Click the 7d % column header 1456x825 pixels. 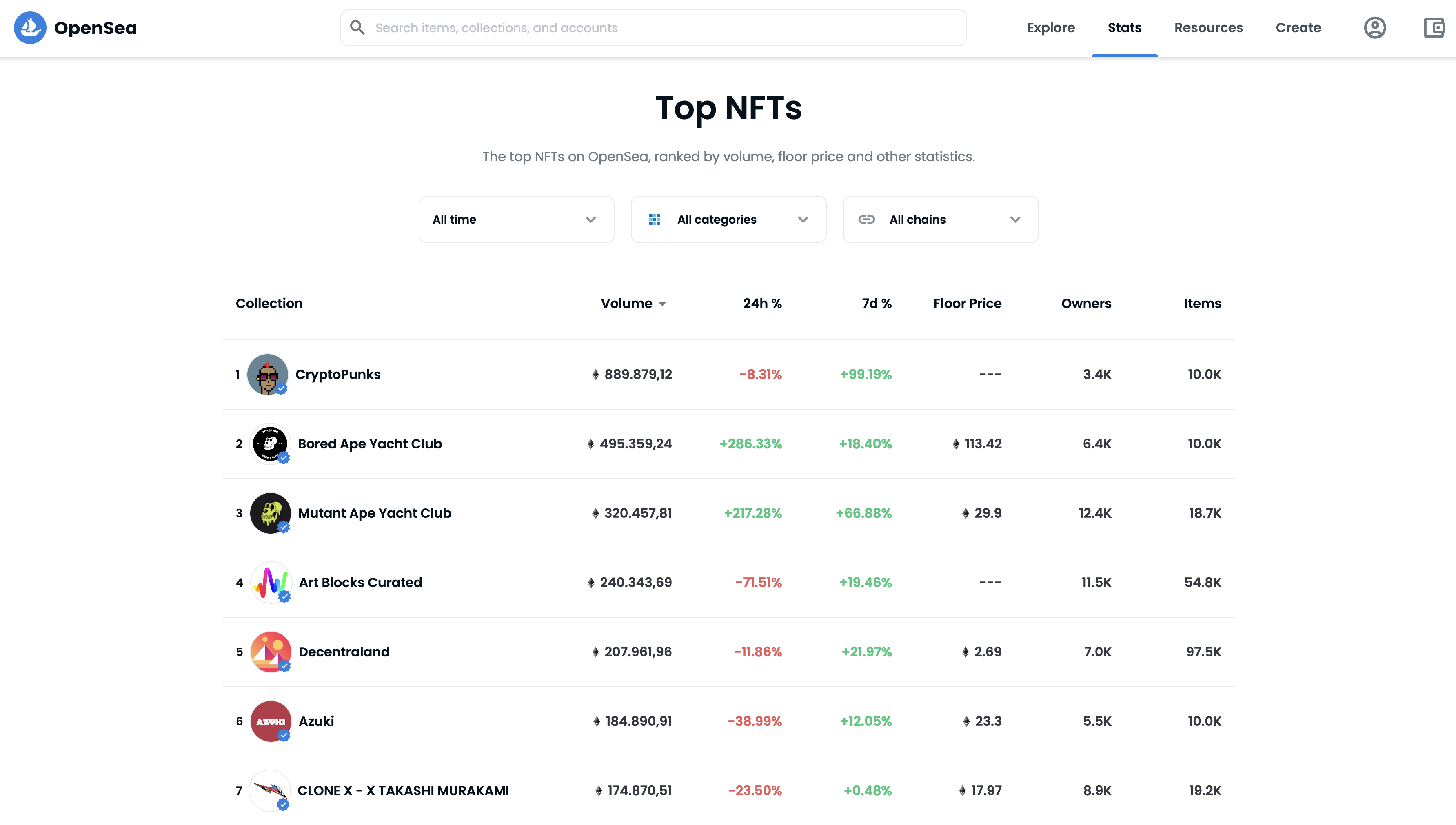(x=877, y=304)
